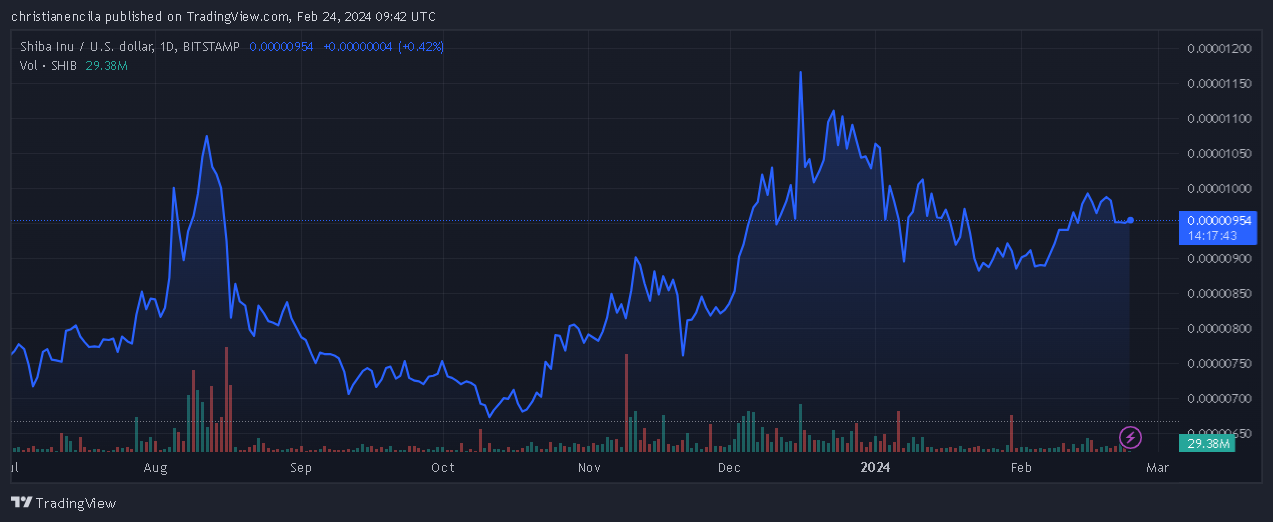Click the 0.00001000 price scale label
Screen dimensions: 1273x522
(x=1219, y=189)
